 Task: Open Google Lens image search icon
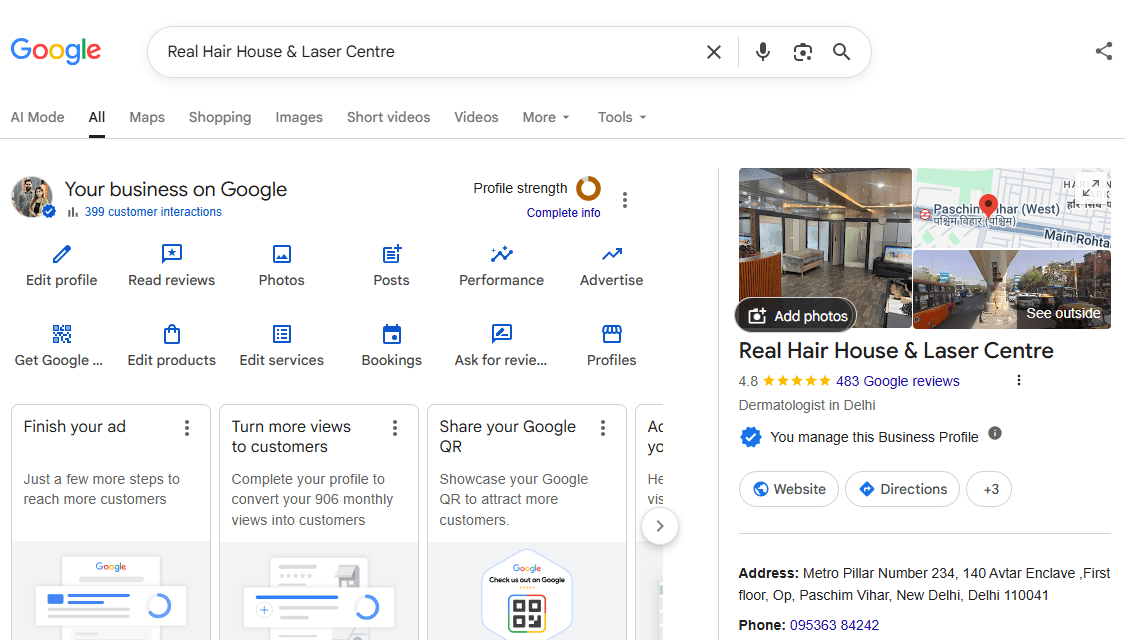[x=802, y=52]
